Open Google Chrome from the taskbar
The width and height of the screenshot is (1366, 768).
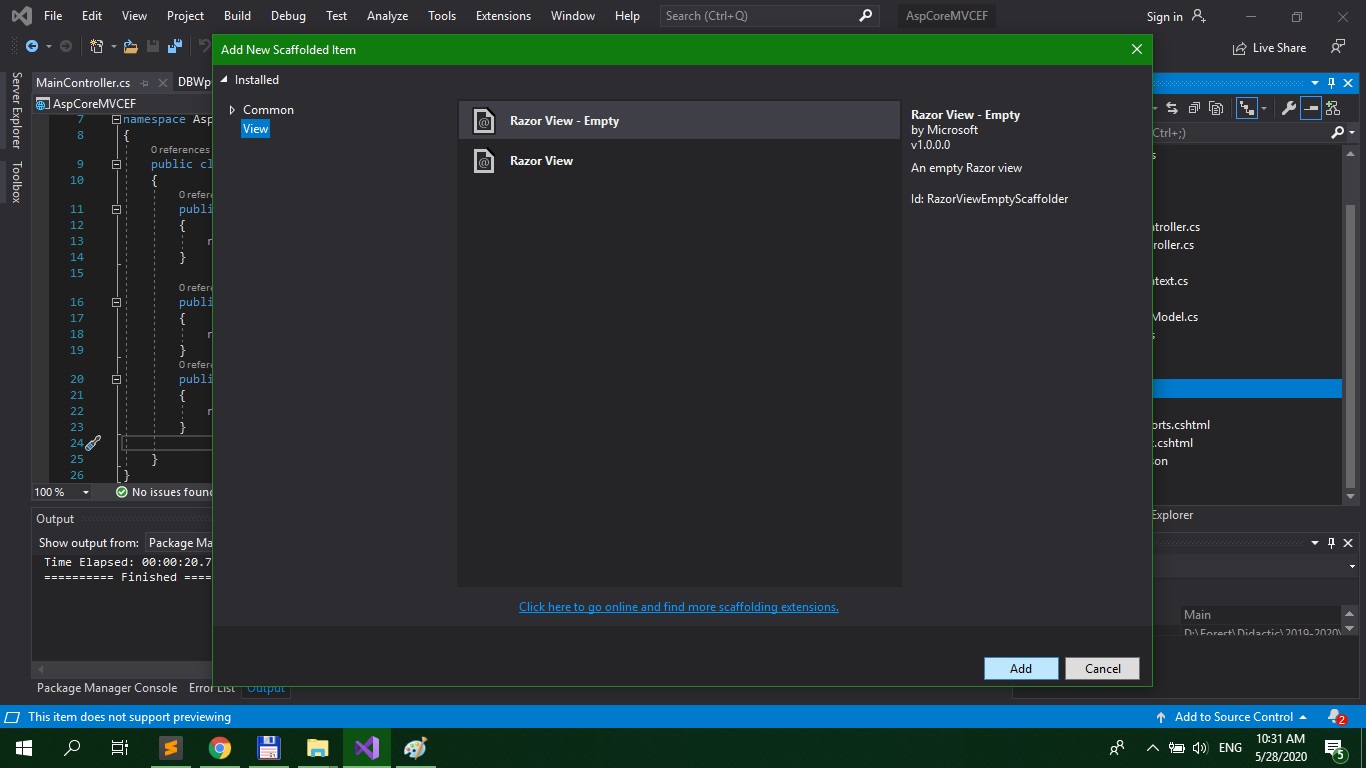(220, 747)
